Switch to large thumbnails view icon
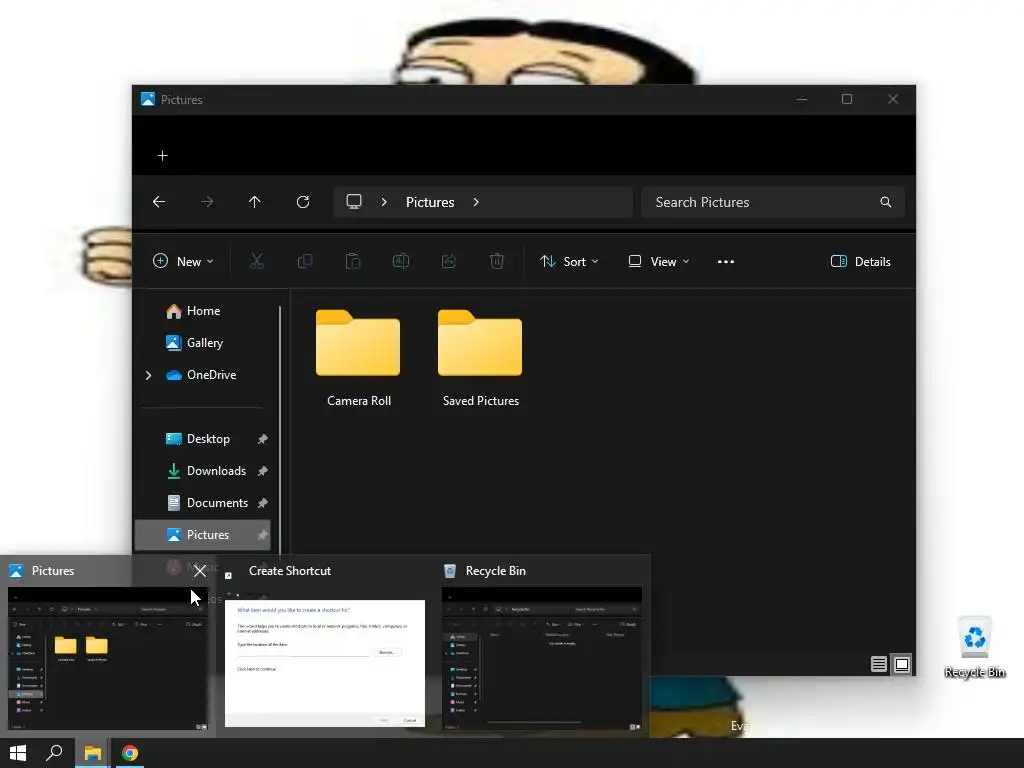Image resolution: width=1024 pixels, height=768 pixels. click(902, 664)
